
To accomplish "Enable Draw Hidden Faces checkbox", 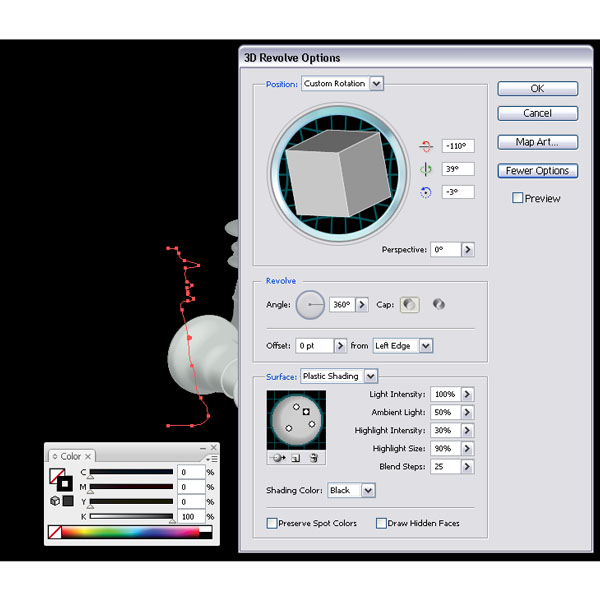I will click(381, 523).
